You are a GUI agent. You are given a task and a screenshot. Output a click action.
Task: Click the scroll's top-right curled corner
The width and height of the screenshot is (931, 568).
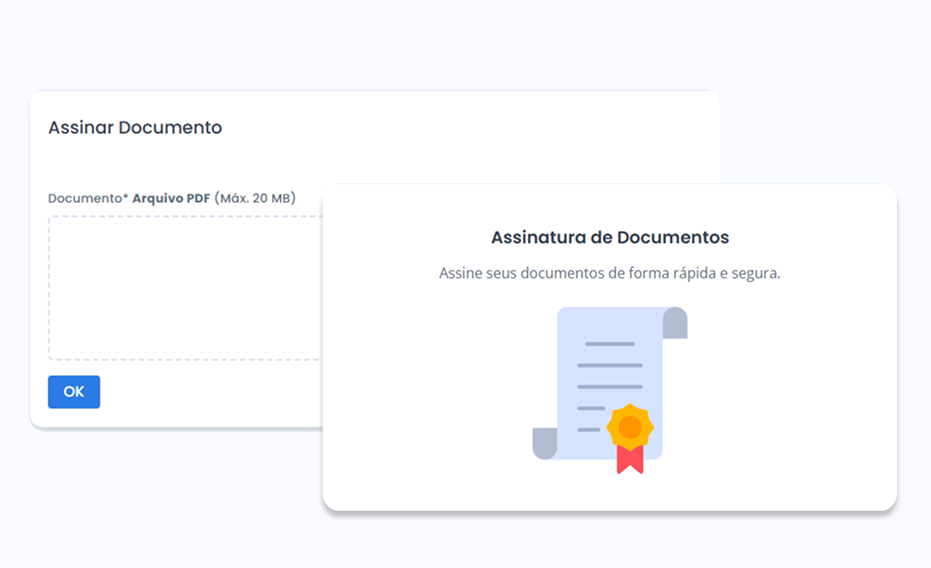[675, 323]
